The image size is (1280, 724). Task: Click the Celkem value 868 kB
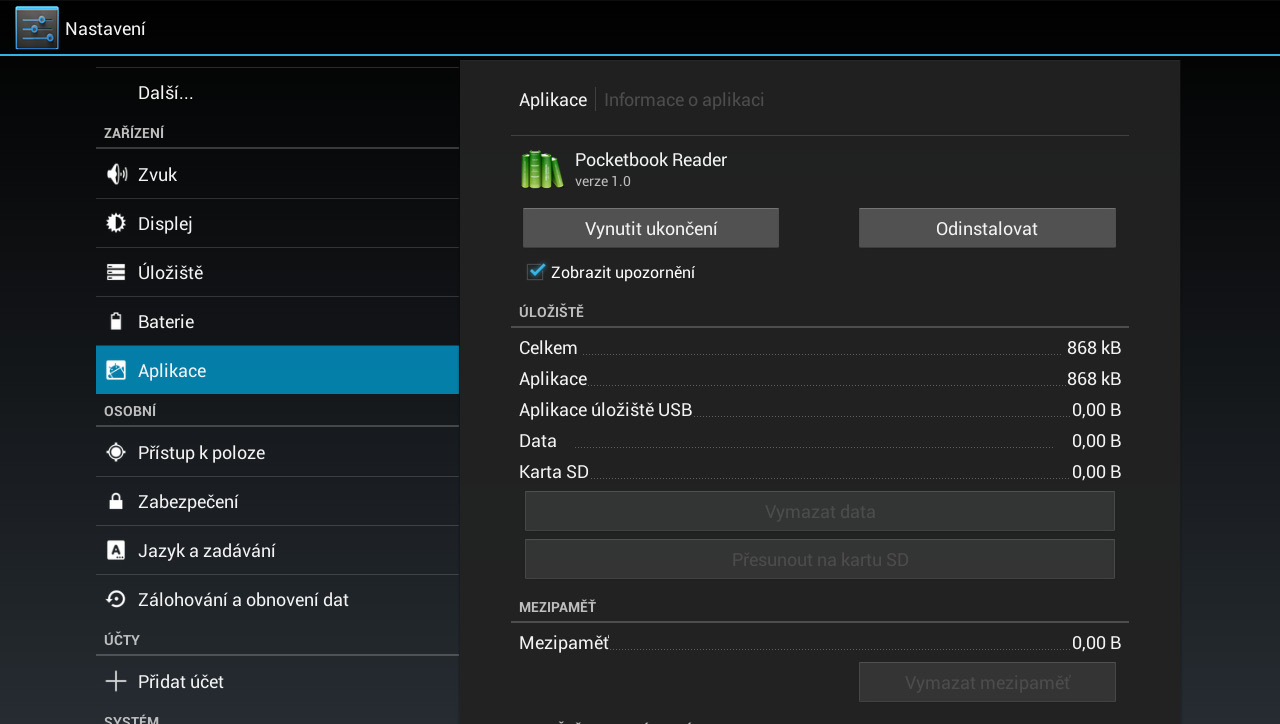1094,348
